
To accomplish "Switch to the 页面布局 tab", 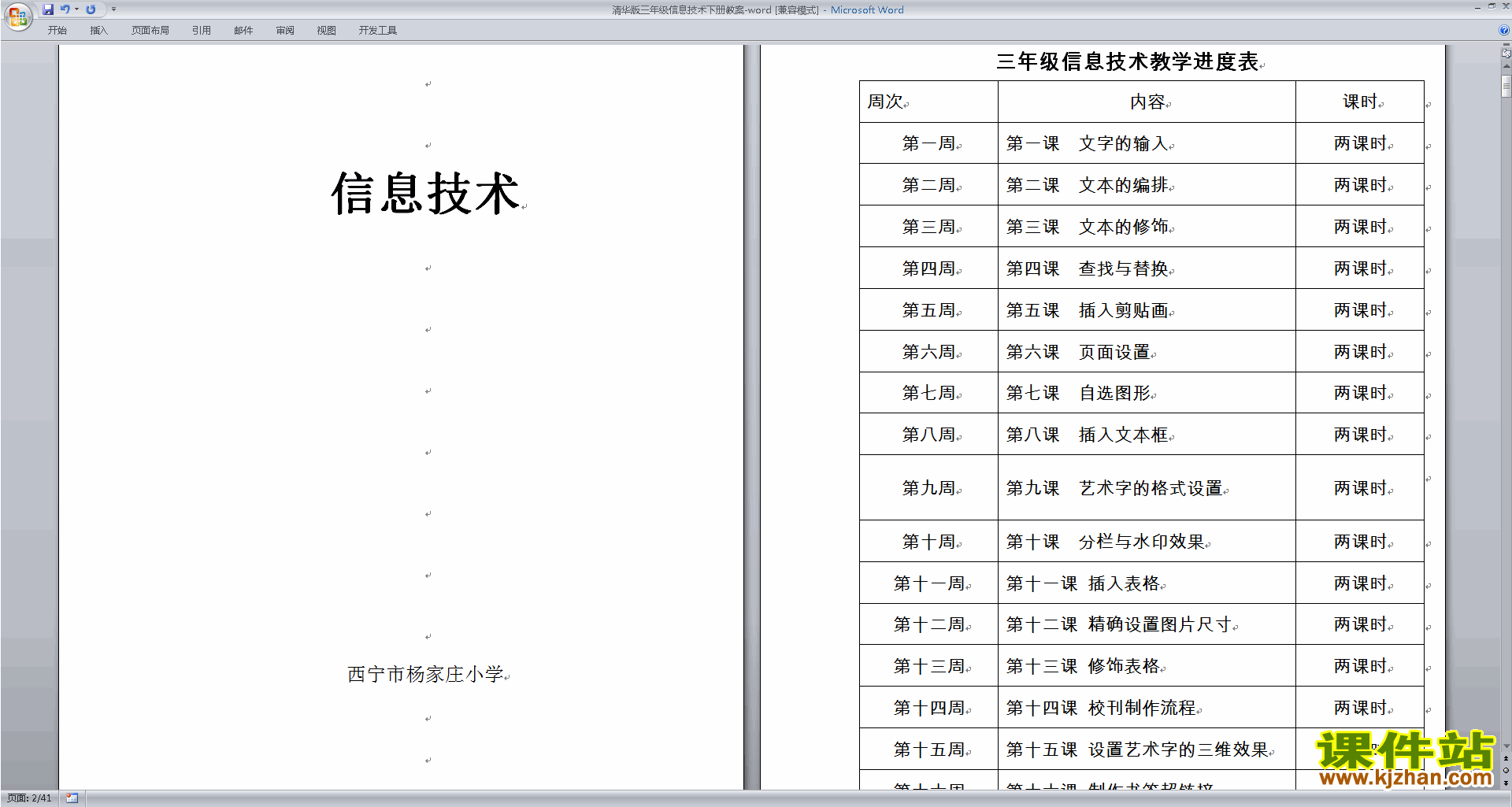I will [x=150, y=31].
